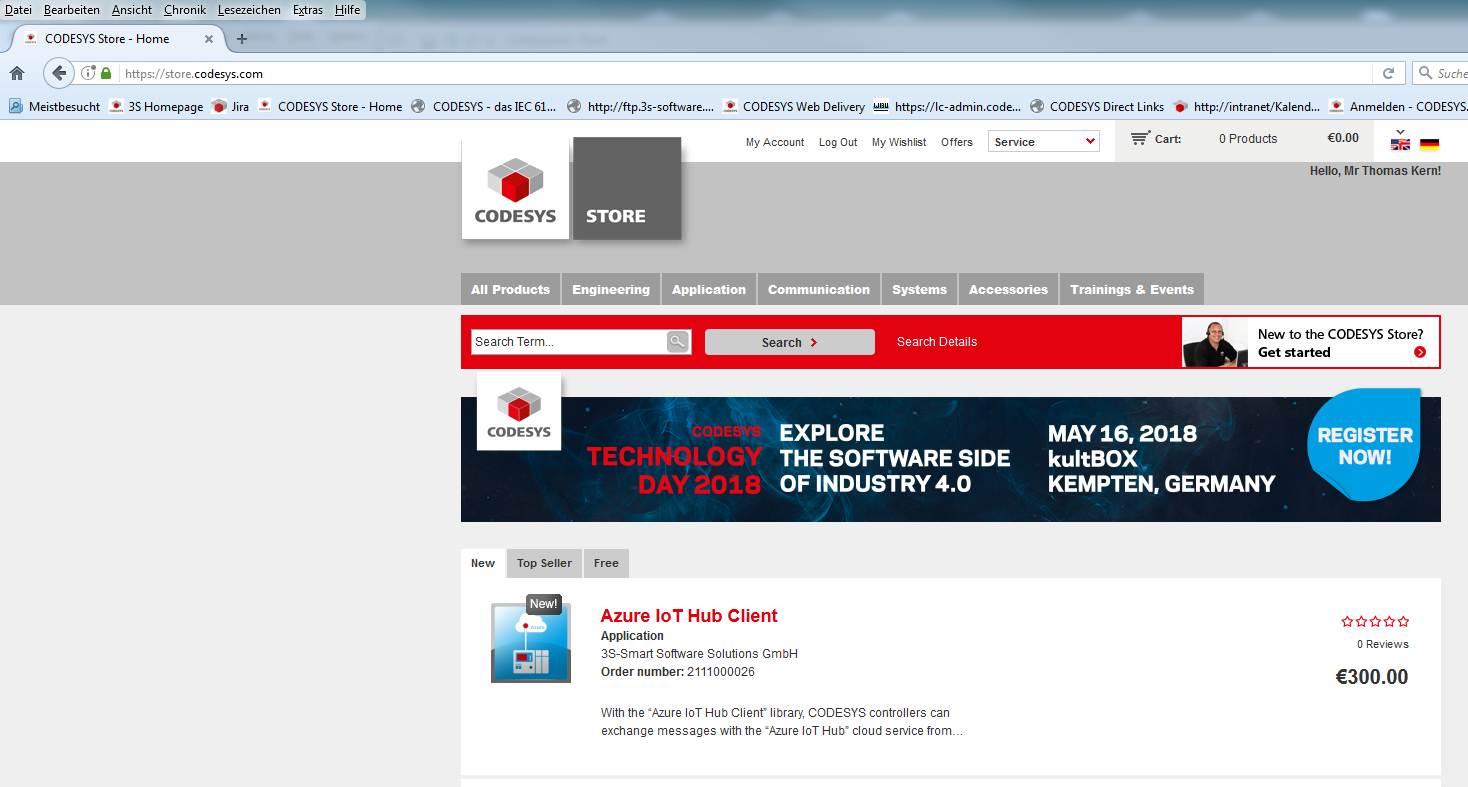Switch to the Top Seller tab
Image resolution: width=1468 pixels, height=787 pixels.
click(544, 563)
